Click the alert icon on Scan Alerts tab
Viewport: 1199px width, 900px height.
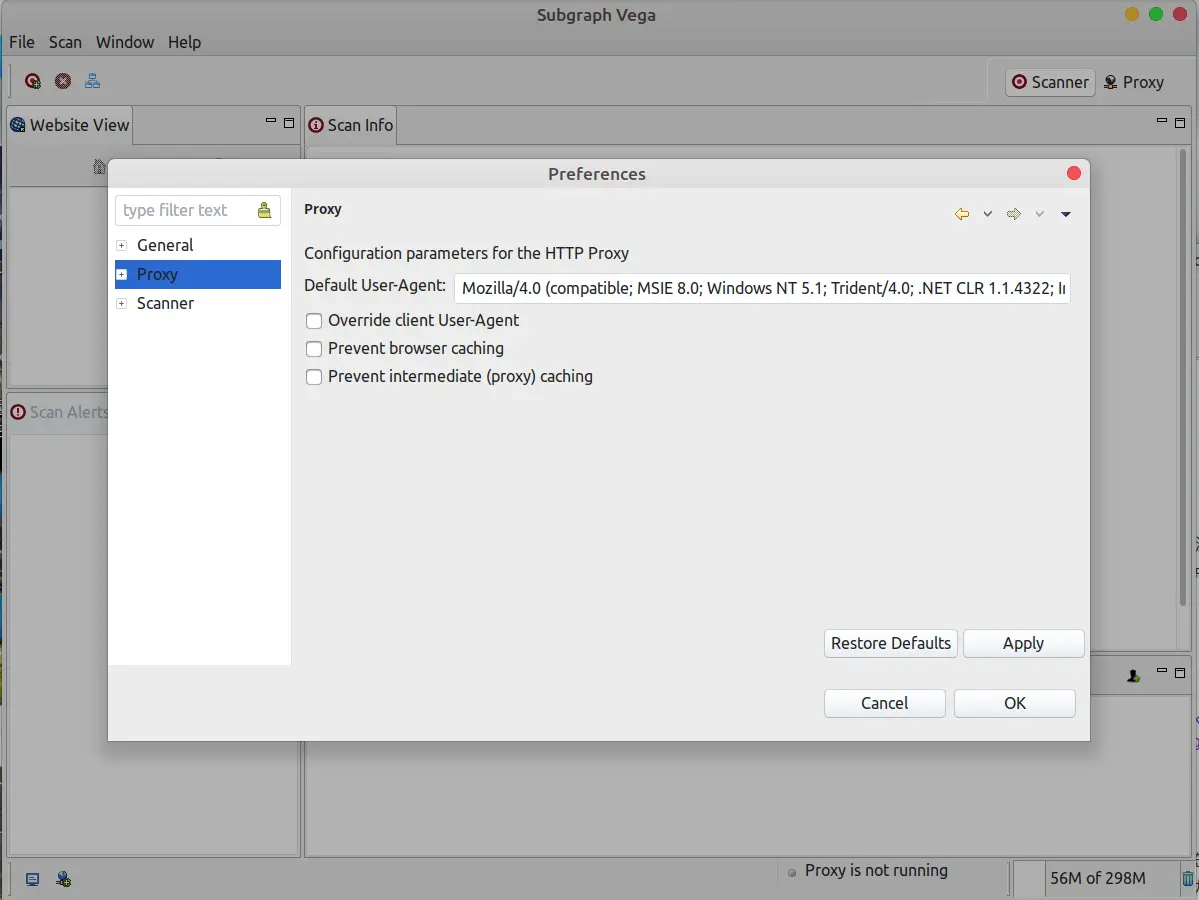pos(18,412)
